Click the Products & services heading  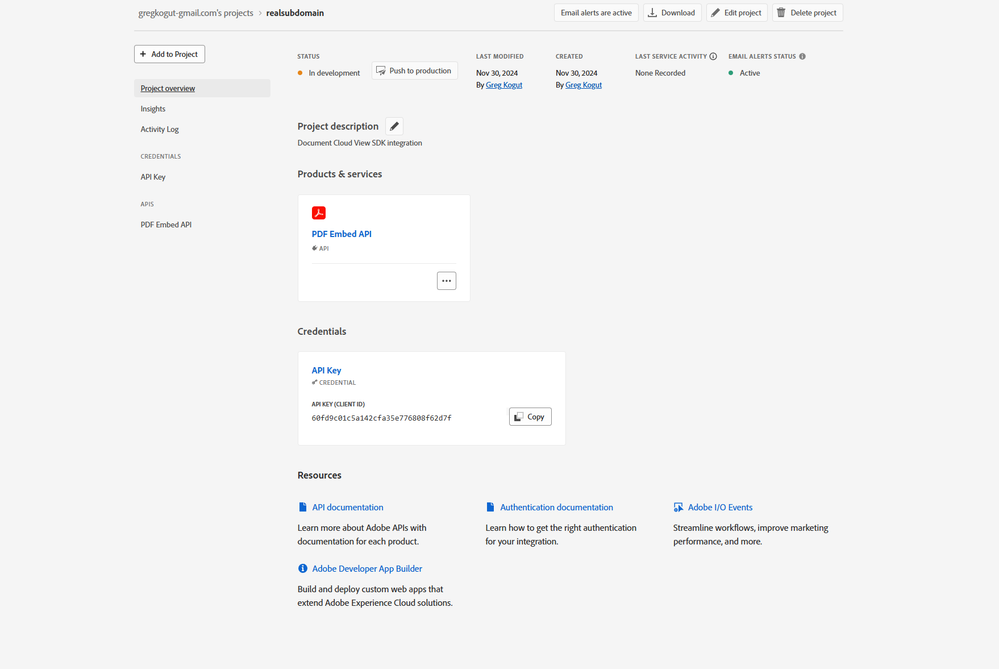point(340,174)
